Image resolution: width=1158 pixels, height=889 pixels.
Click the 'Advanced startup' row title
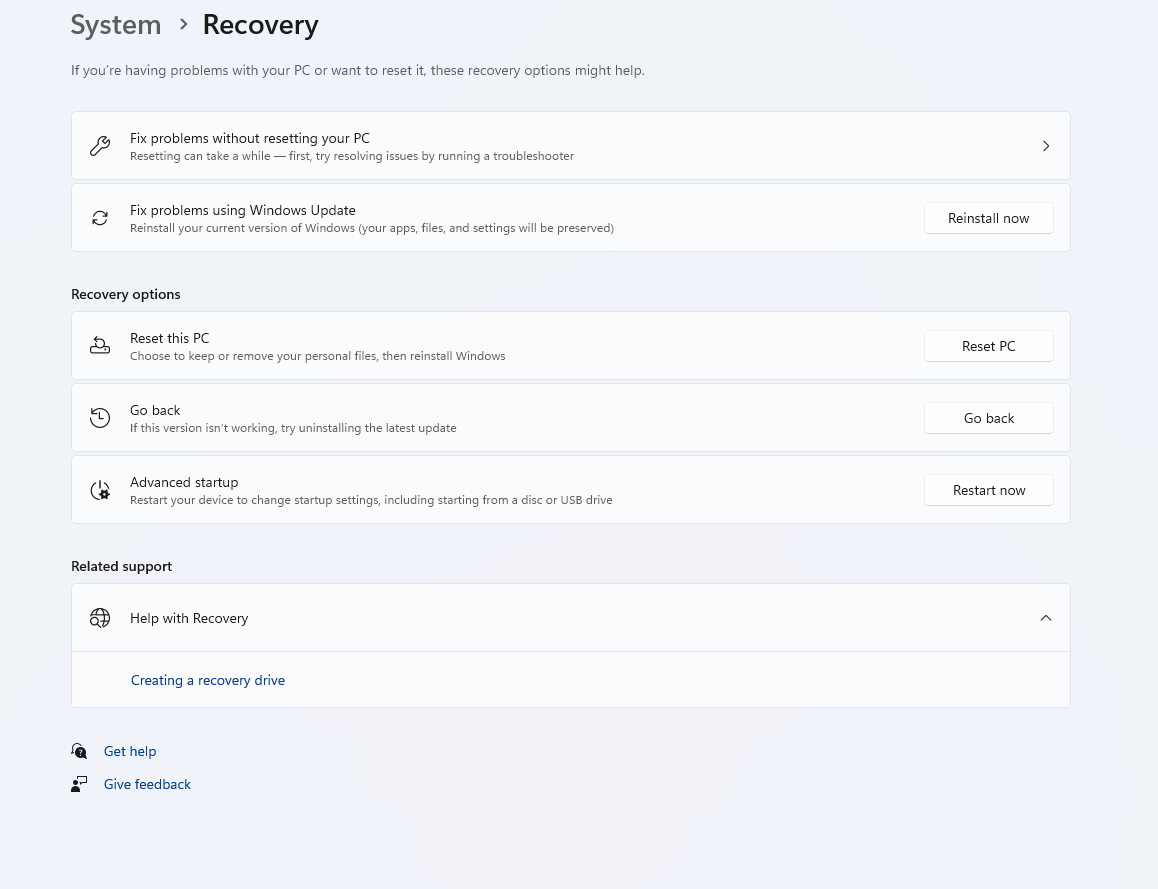[184, 482]
